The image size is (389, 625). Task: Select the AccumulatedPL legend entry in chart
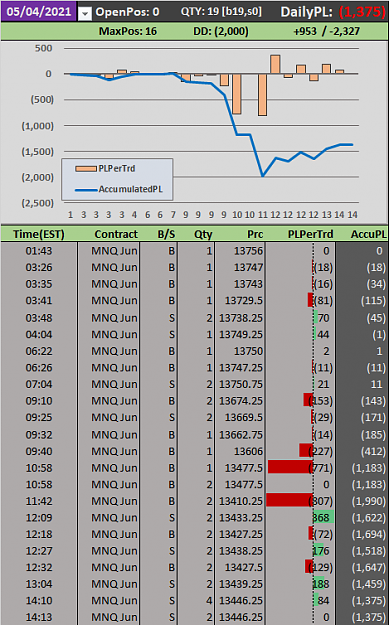[119, 189]
